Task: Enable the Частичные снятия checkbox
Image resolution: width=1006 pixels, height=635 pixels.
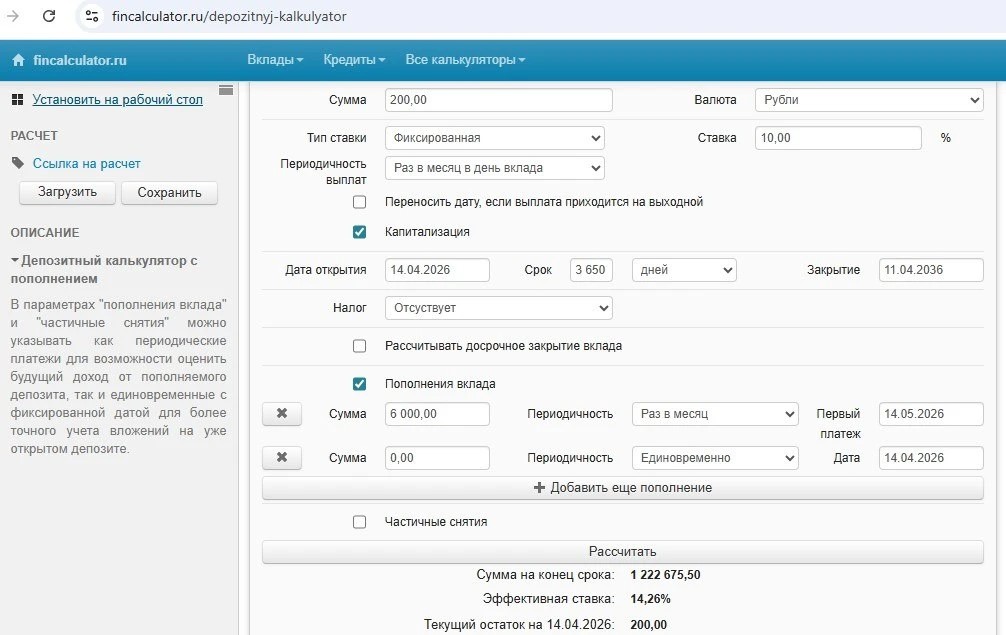Action: [x=360, y=522]
